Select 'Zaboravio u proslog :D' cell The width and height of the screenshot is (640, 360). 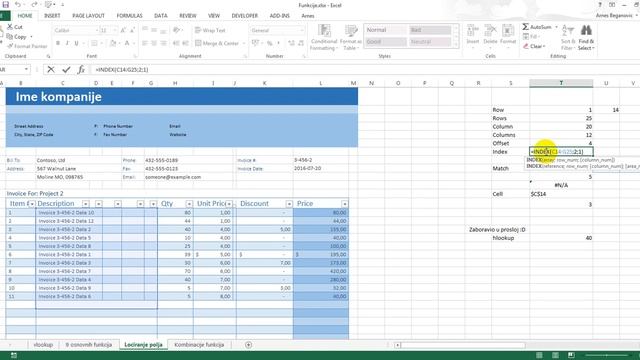tap(497, 230)
